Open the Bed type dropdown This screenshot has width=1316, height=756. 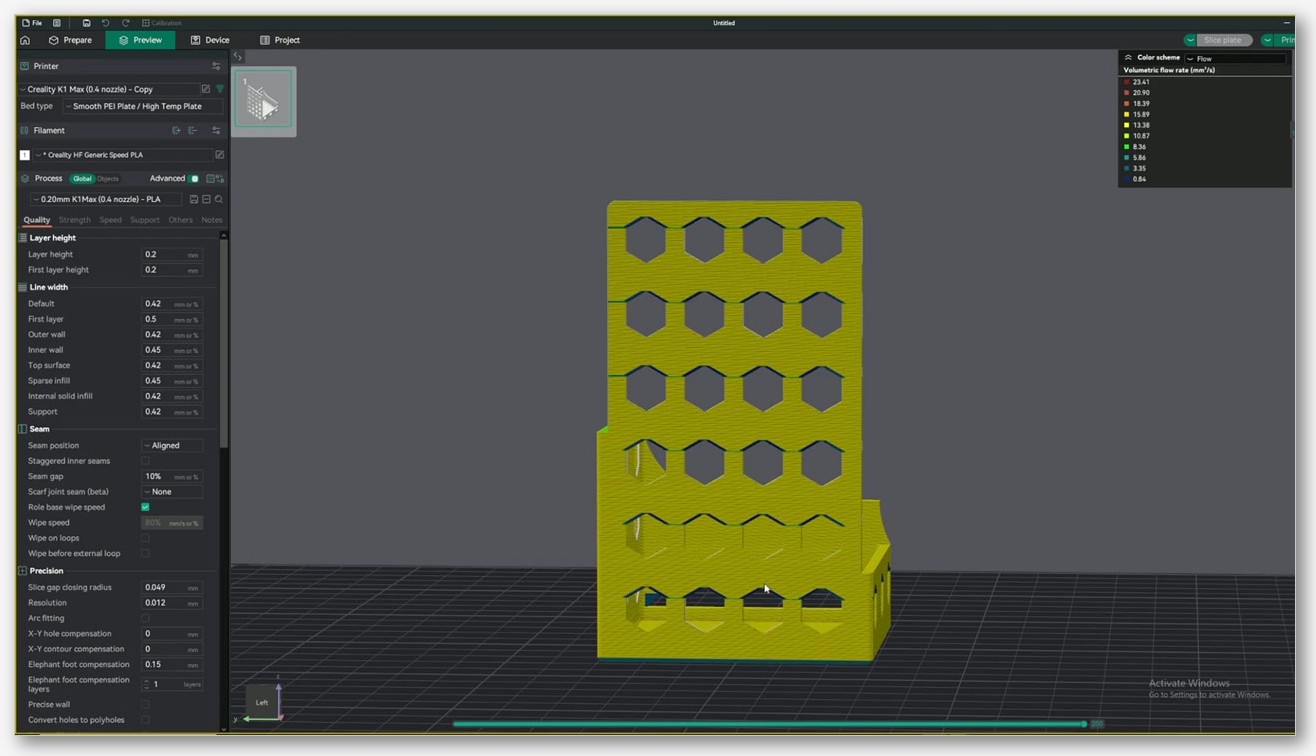[143, 106]
